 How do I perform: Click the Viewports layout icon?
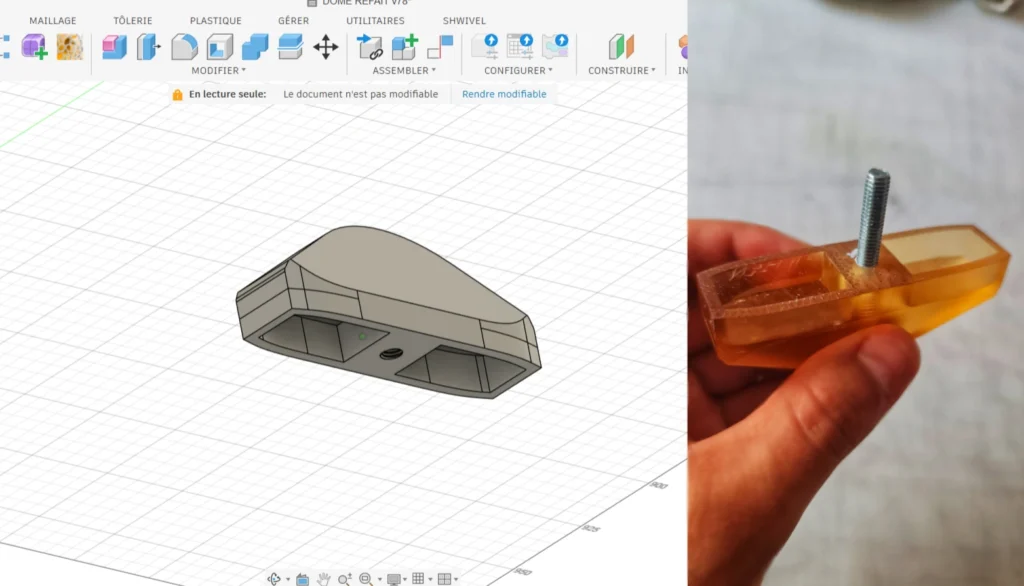[445, 579]
